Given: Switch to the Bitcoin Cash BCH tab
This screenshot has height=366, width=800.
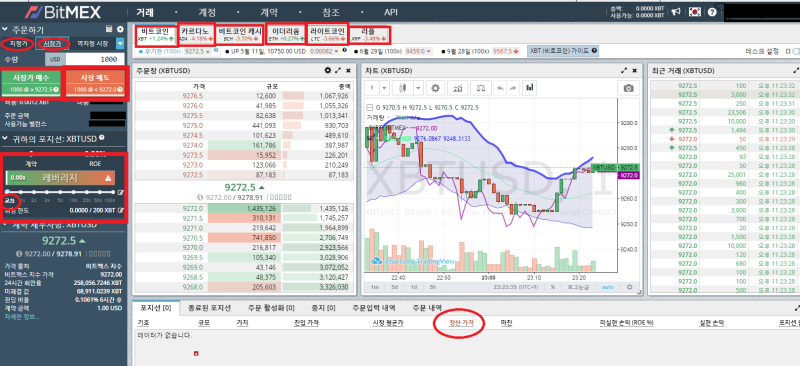Looking at the screenshot, I should point(240,34).
